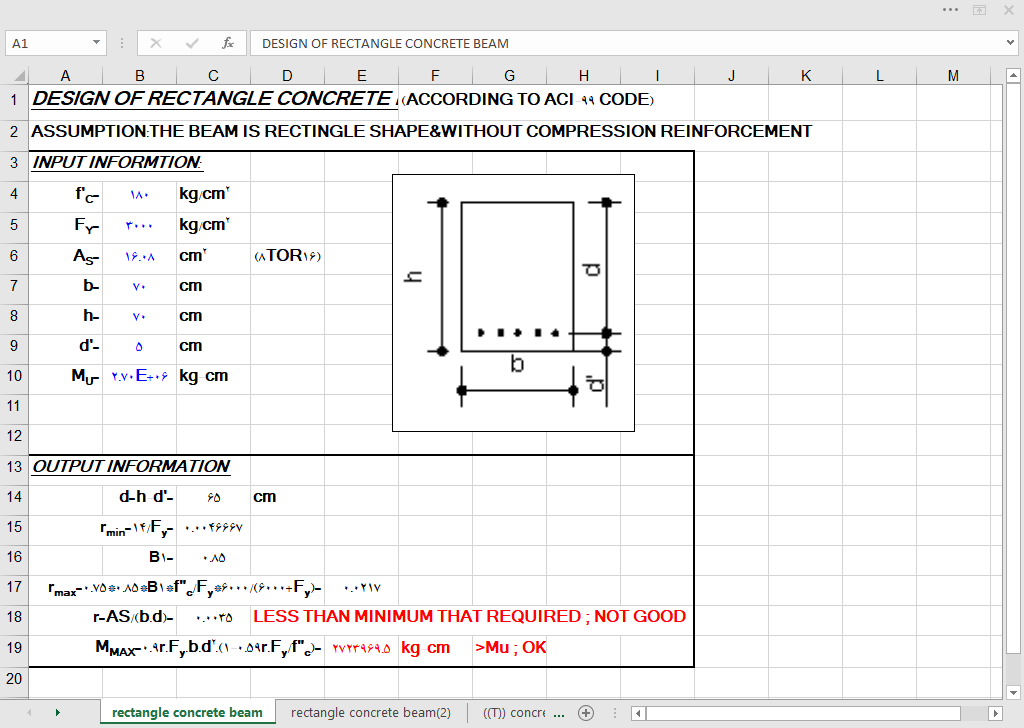Screen dimensions: 1024x728
Task: Click the rmin result value in row 15
Action: [214, 528]
